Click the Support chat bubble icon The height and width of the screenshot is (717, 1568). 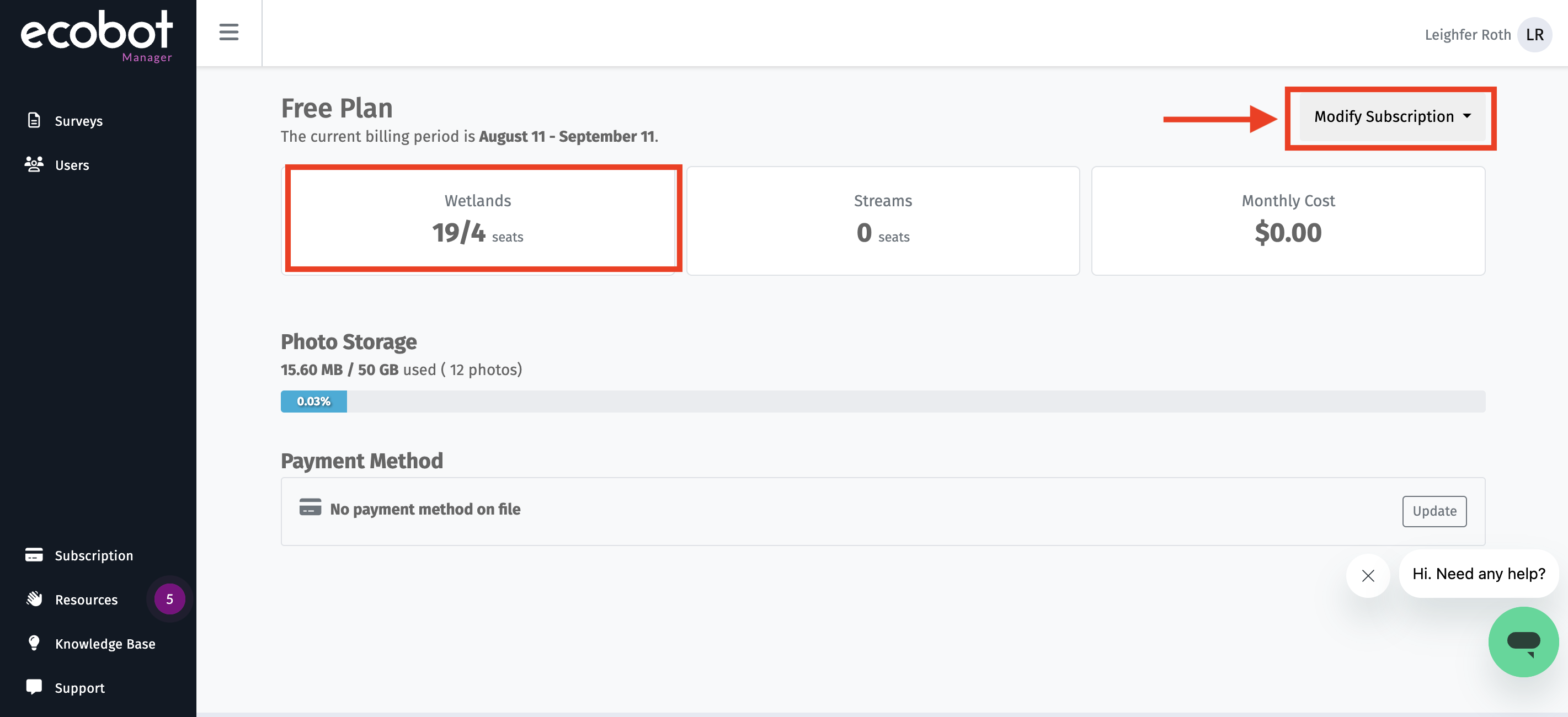pyautogui.click(x=34, y=687)
